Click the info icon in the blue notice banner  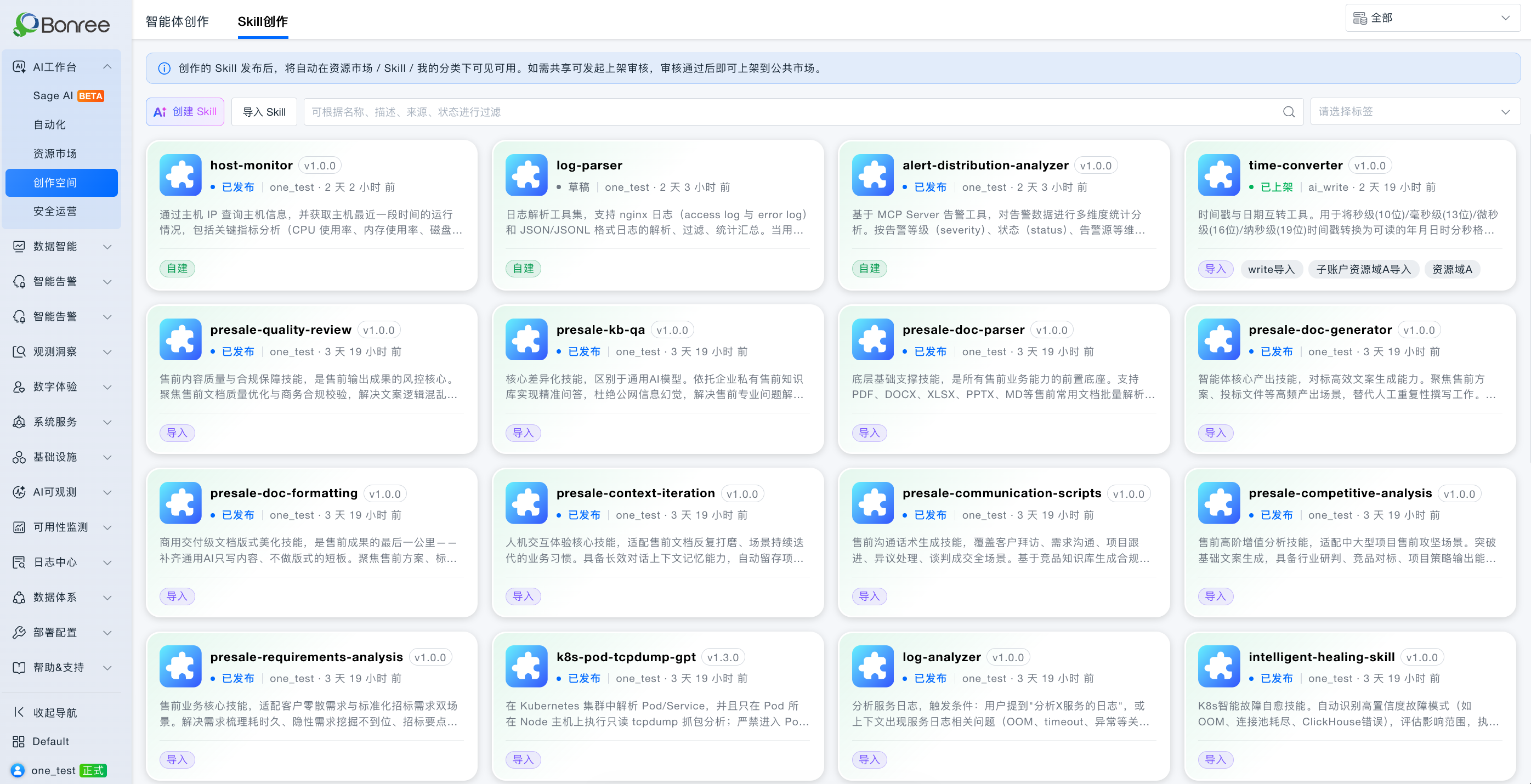tap(164, 69)
